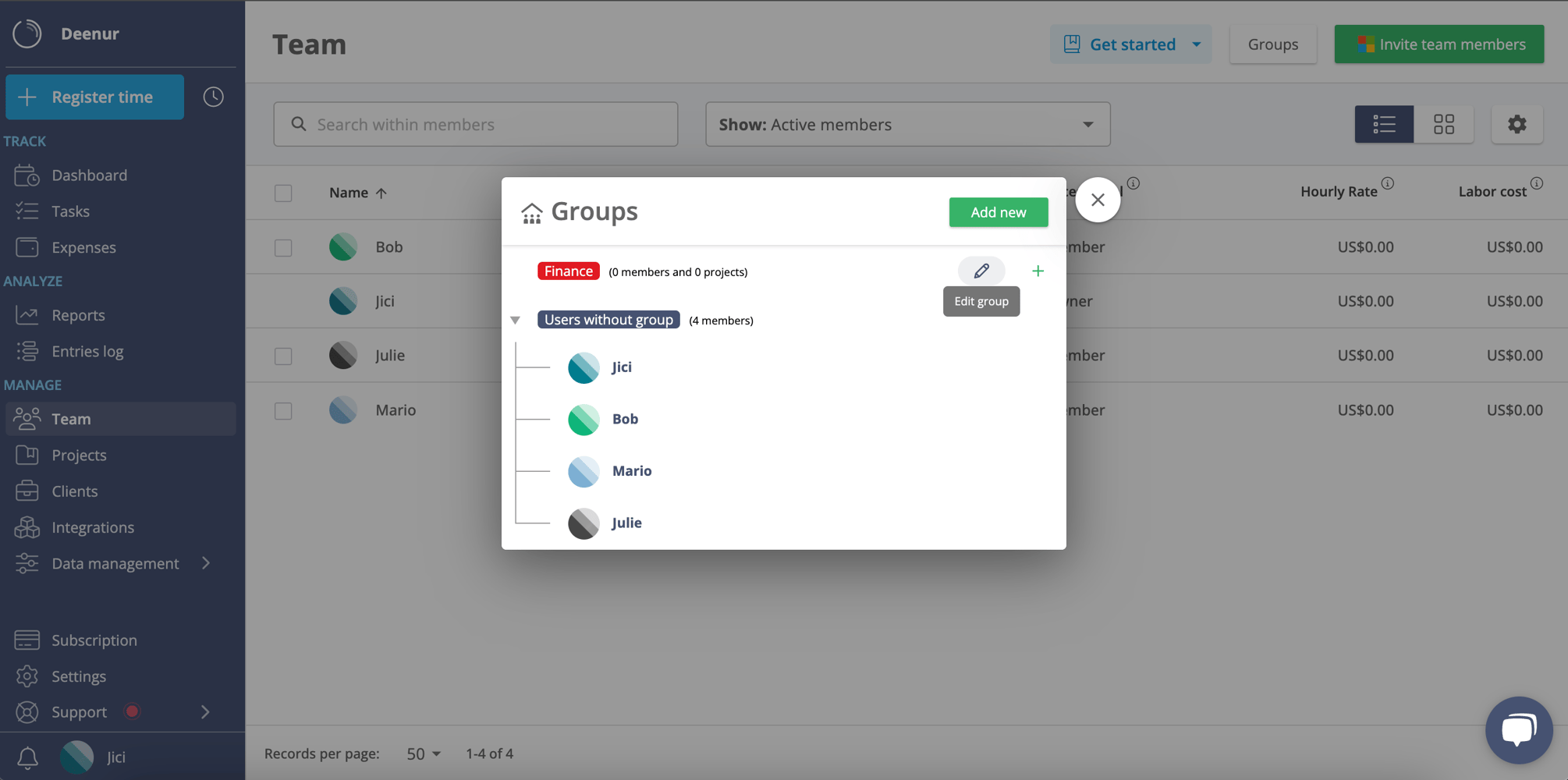Click Bob's avatar in Groups dialog
The image size is (1568, 780).
tap(584, 420)
